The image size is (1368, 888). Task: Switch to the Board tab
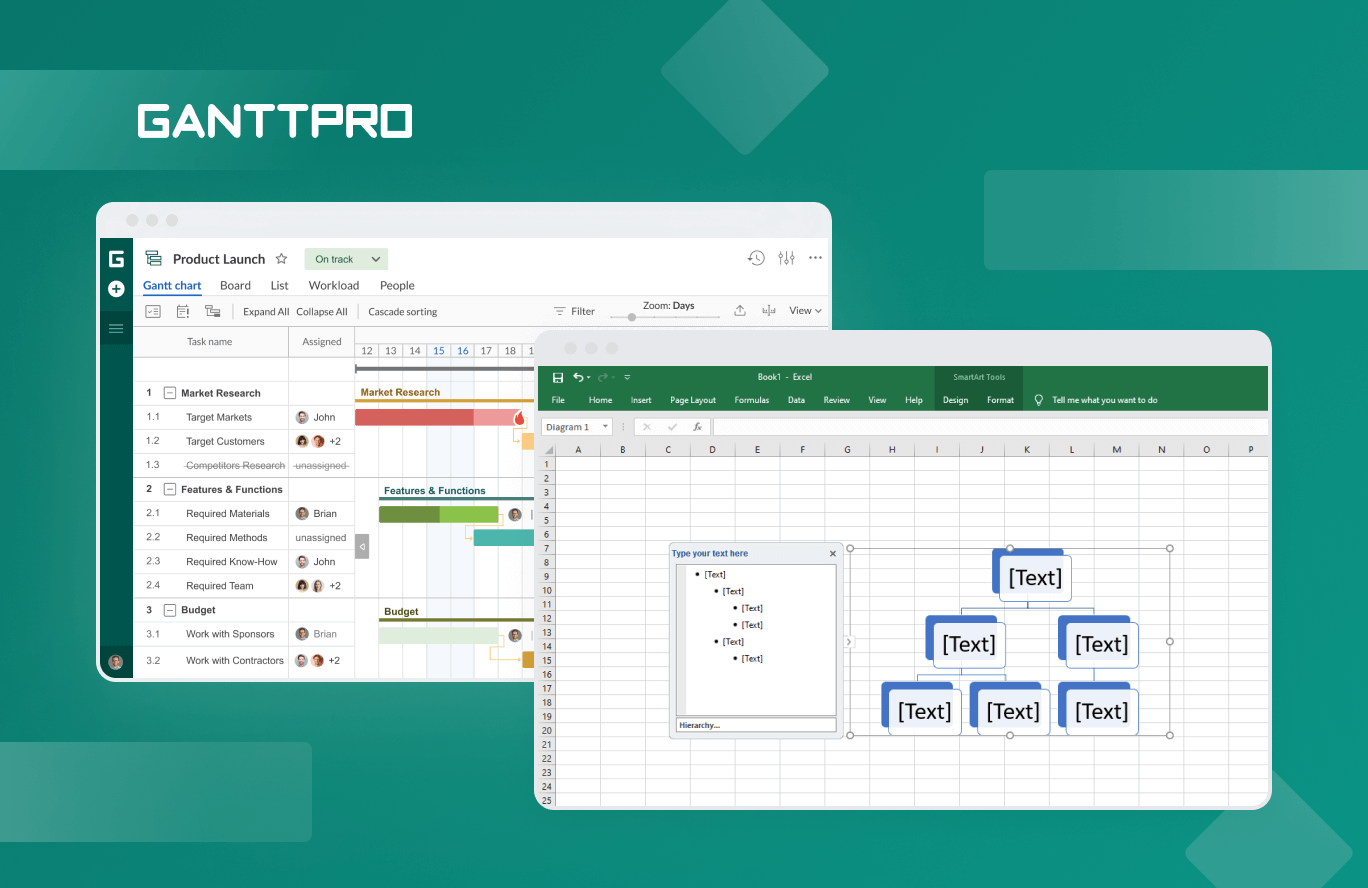tap(235, 286)
